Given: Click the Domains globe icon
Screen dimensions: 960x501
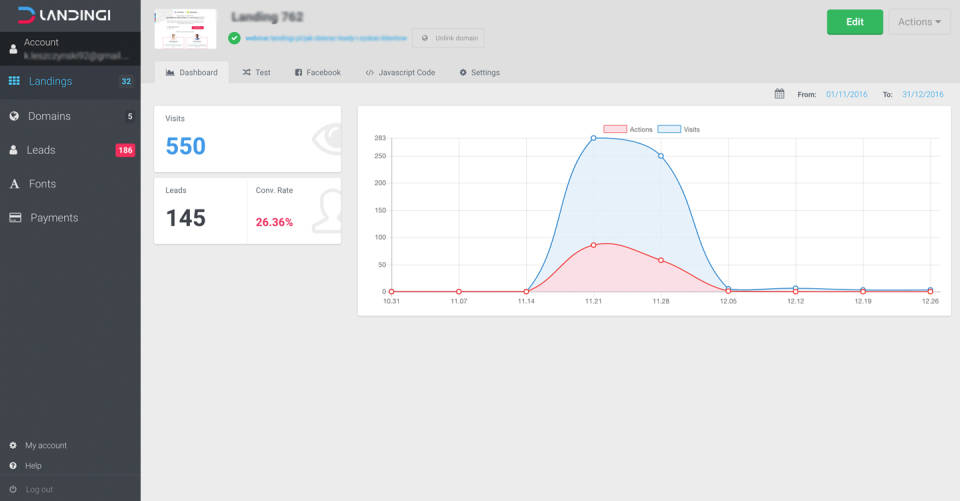Looking at the screenshot, I should coord(14,116).
